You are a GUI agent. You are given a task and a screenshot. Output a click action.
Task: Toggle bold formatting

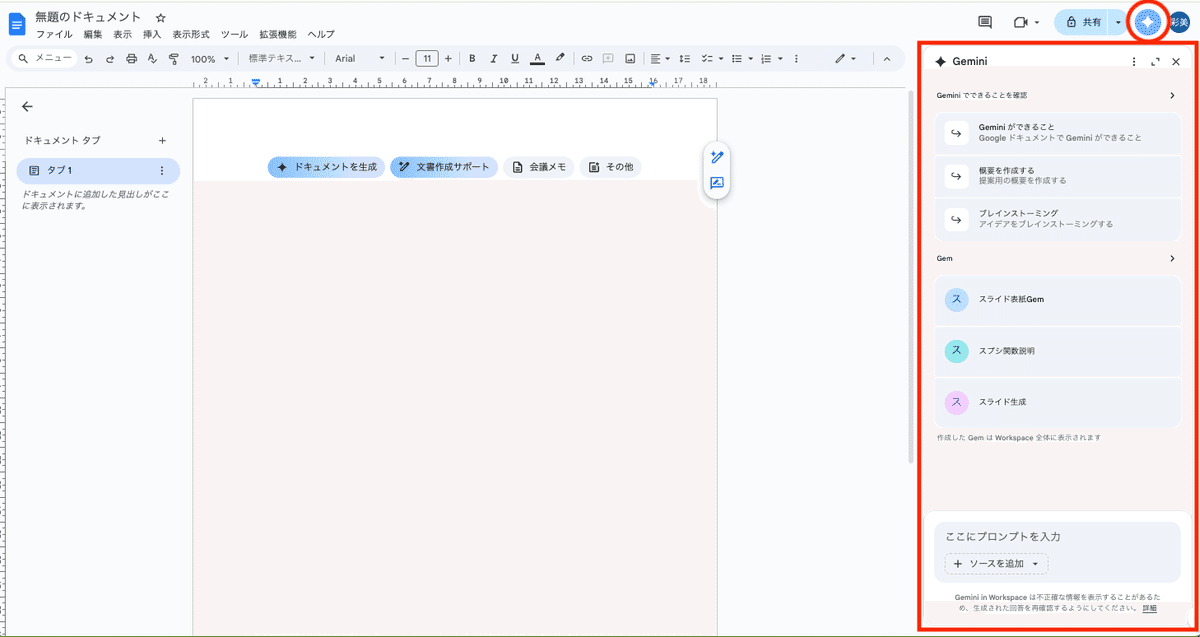coord(472,59)
